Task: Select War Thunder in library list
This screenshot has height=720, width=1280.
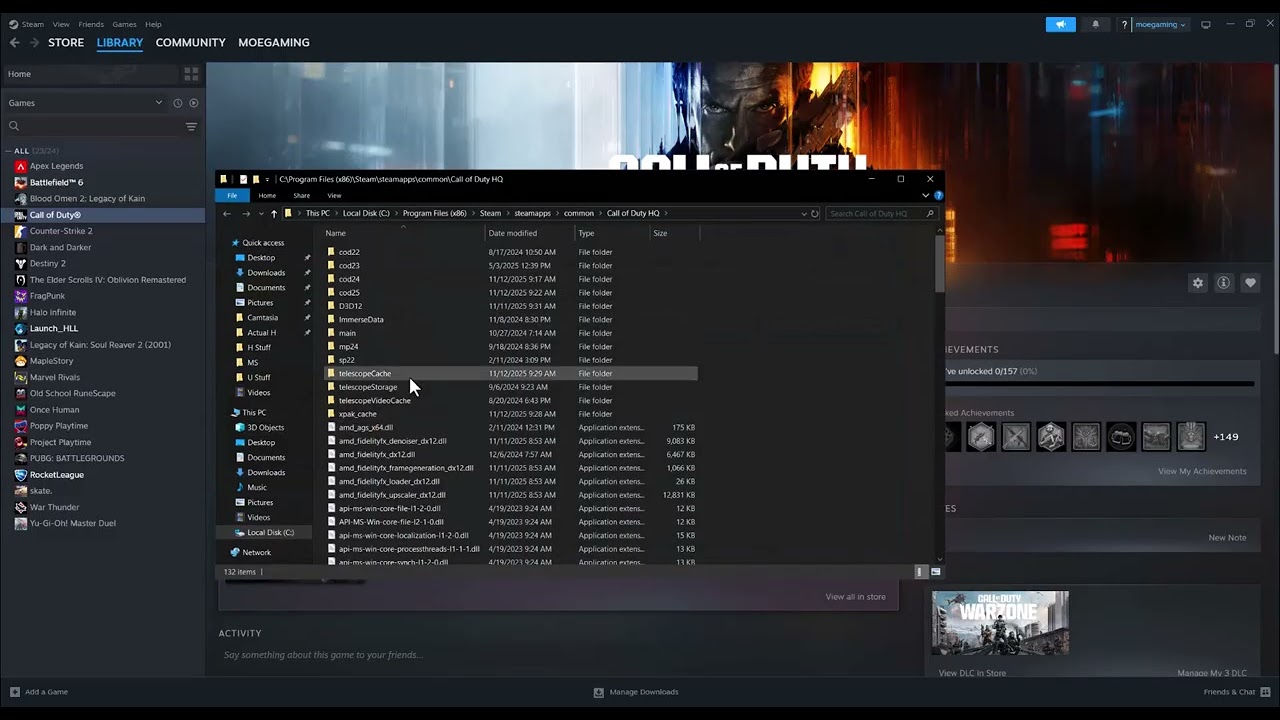Action: [x=54, y=507]
